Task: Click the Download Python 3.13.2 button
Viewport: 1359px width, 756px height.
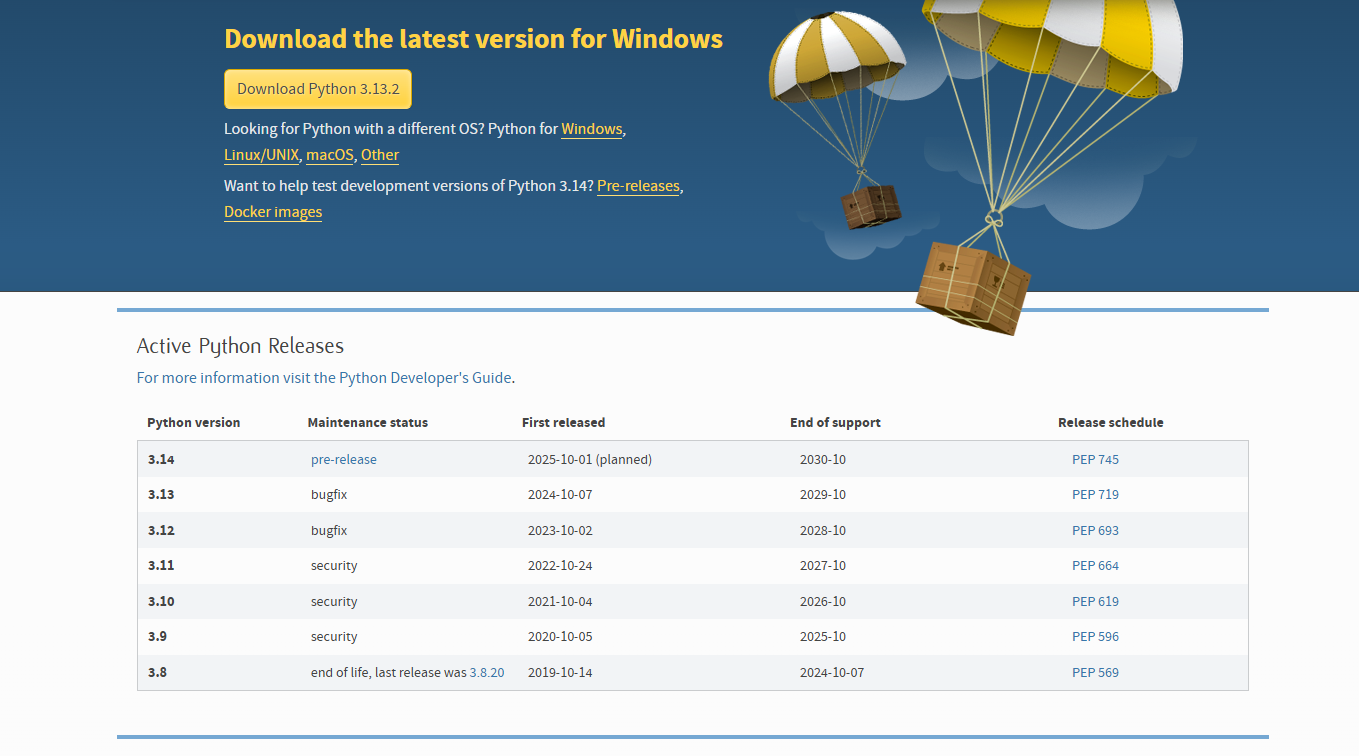Action: (x=317, y=89)
